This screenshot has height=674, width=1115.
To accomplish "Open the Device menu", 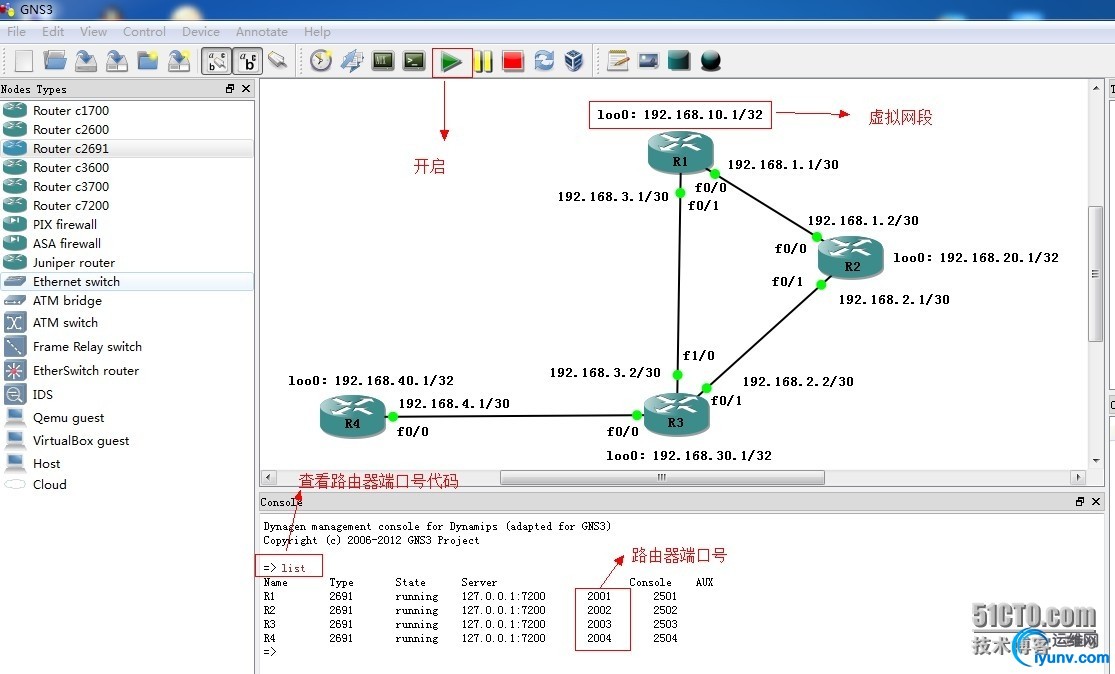I will pos(201,31).
